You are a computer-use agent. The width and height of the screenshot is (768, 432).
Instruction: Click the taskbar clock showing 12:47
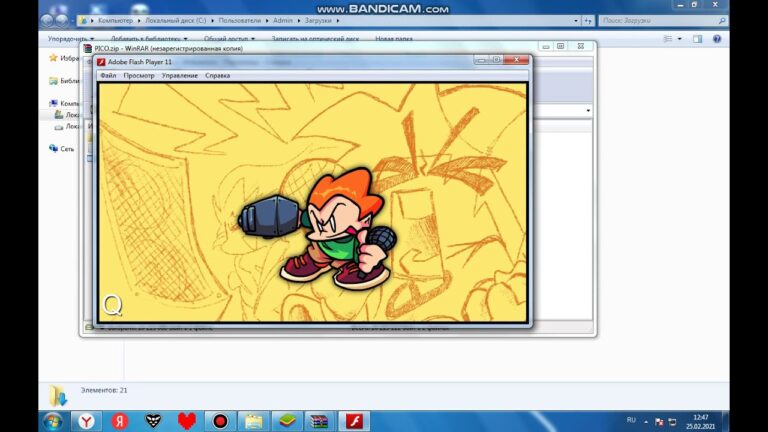coord(700,422)
